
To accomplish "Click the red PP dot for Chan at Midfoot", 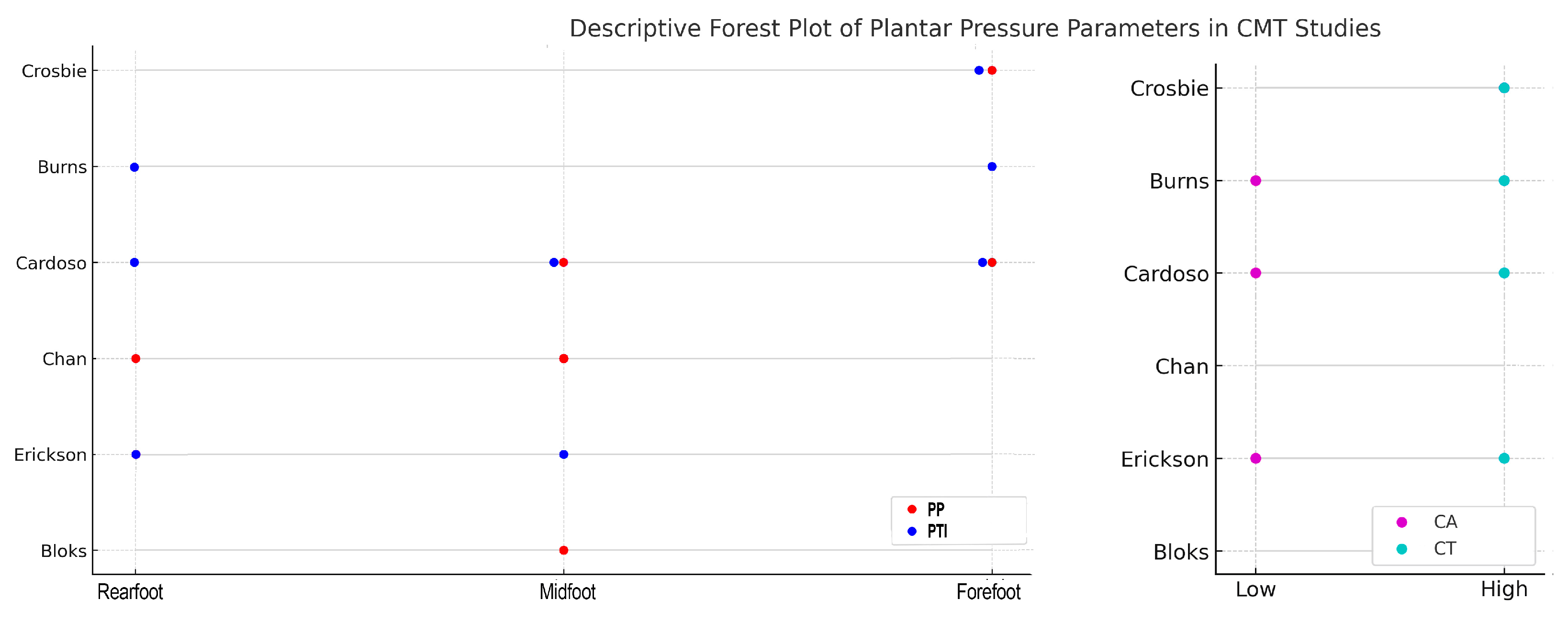I will pos(564,359).
